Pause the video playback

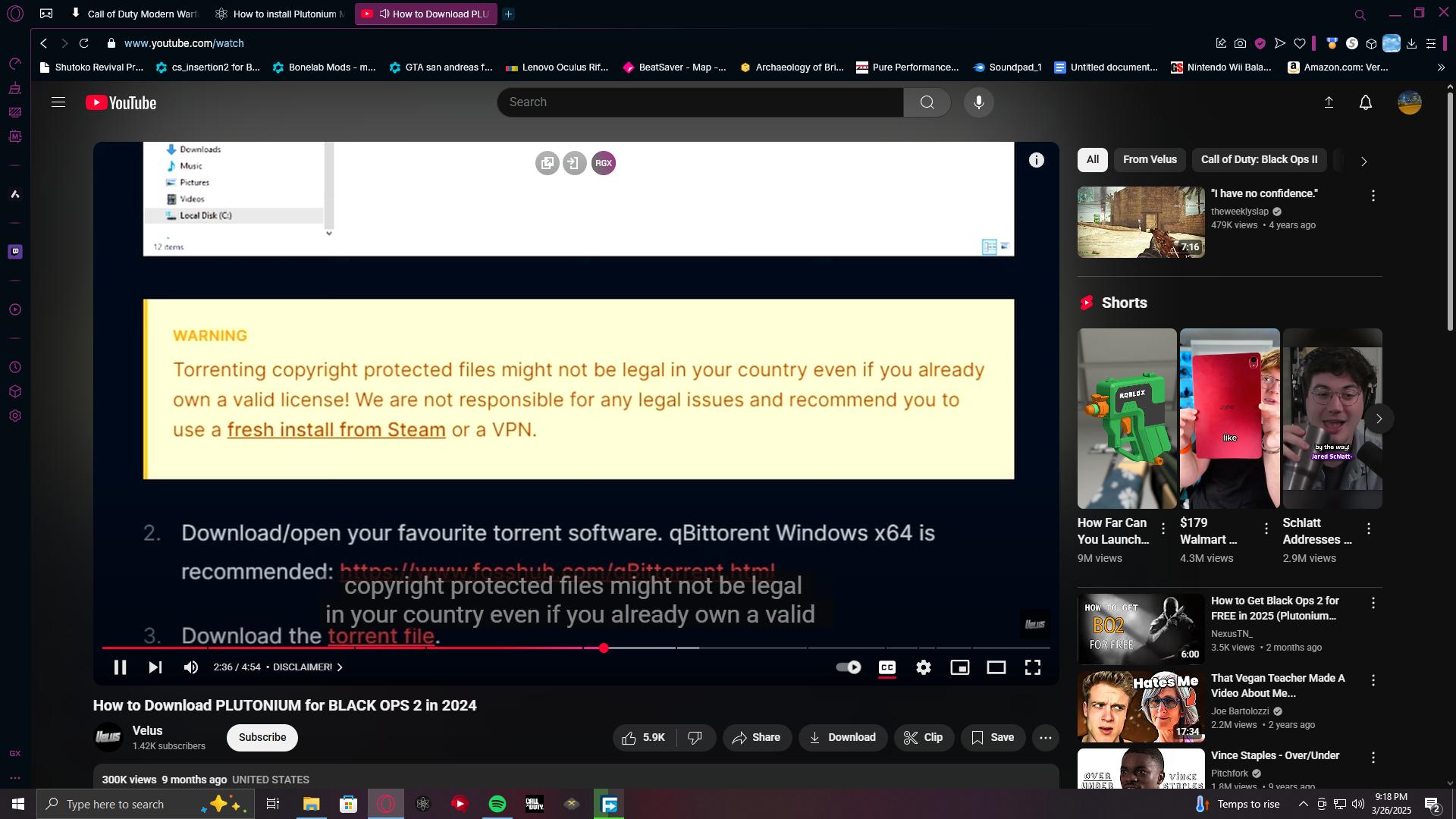point(120,667)
